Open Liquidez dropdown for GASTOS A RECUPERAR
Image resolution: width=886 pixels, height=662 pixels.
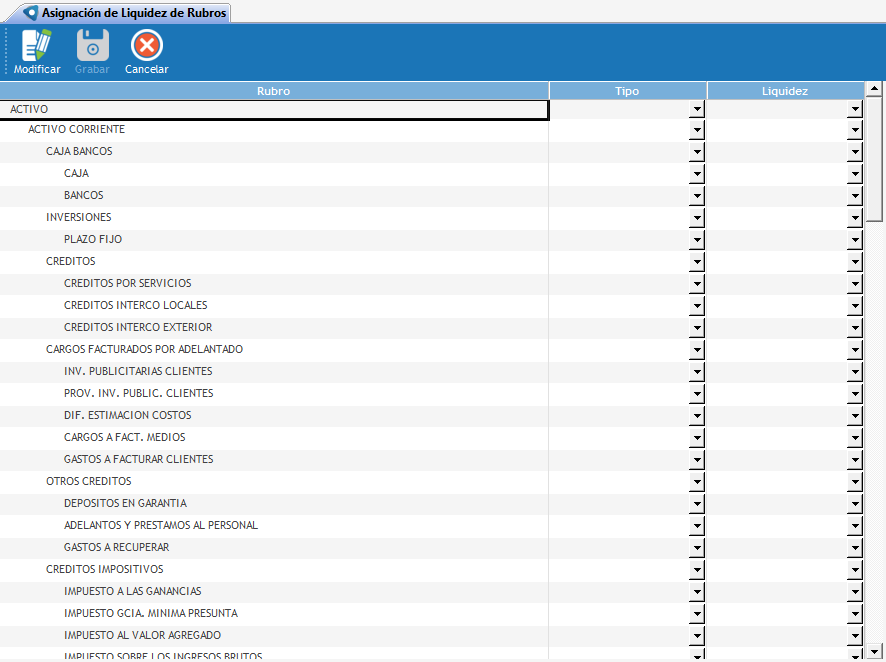(x=854, y=548)
